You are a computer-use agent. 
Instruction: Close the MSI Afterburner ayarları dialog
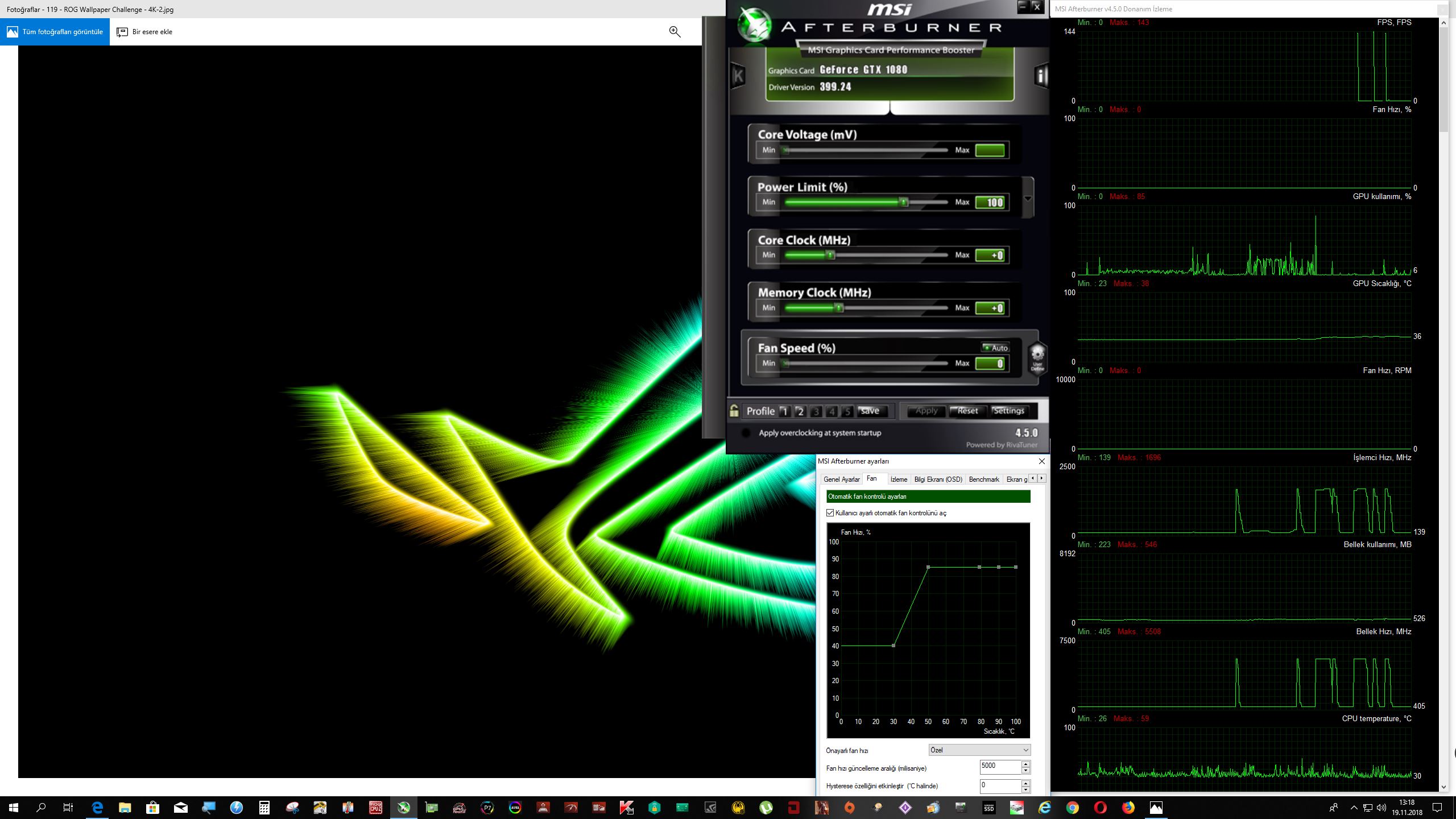pos(1041,461)
